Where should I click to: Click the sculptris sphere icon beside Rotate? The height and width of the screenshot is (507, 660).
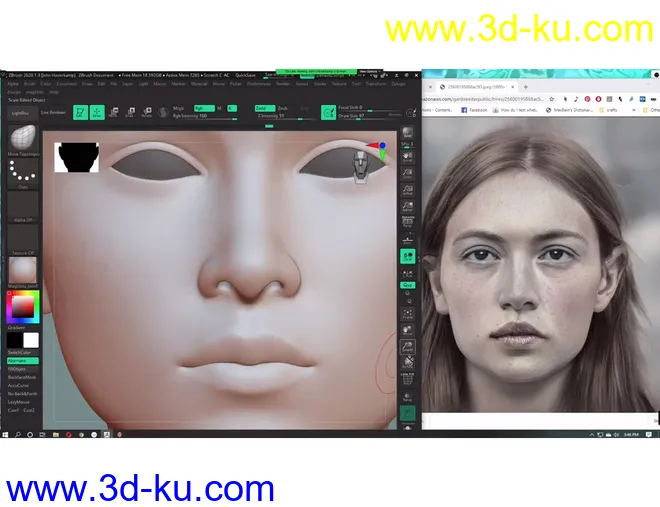163,112
